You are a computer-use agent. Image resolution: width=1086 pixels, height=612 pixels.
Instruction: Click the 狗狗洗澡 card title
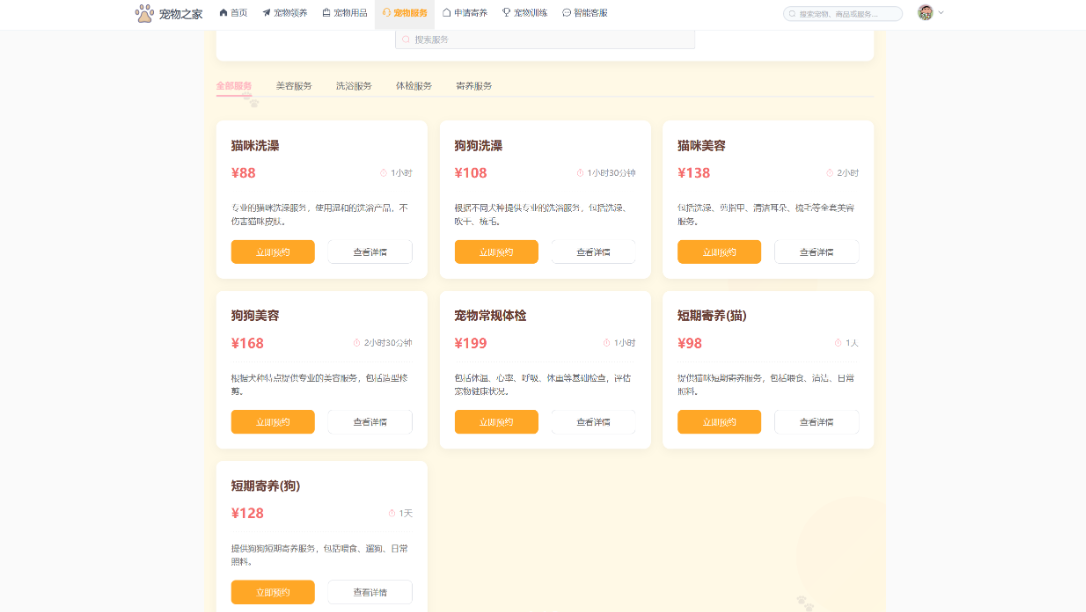478,145
